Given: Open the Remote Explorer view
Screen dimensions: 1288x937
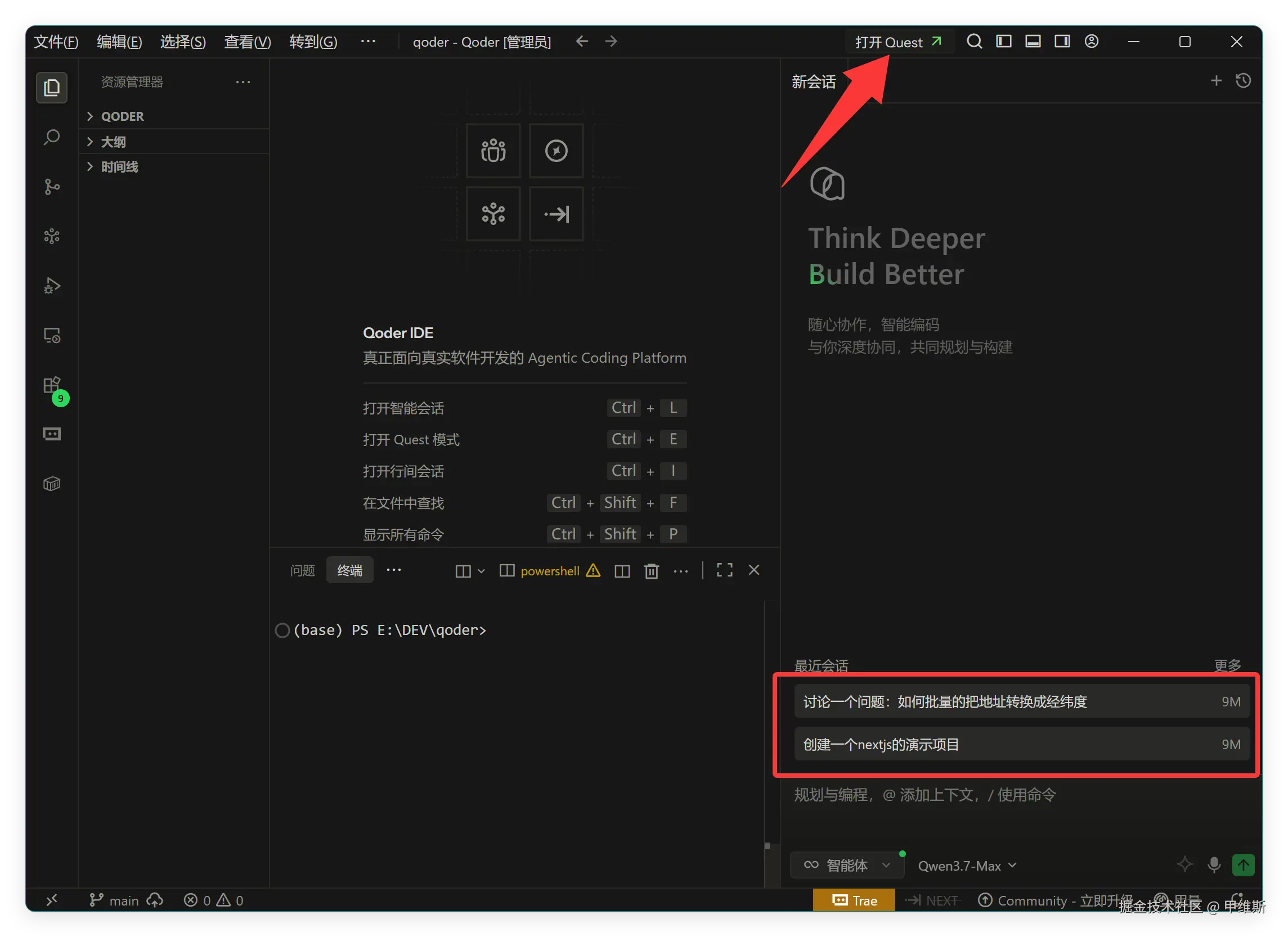Looking at the screenshot, I should pos(52,335).
